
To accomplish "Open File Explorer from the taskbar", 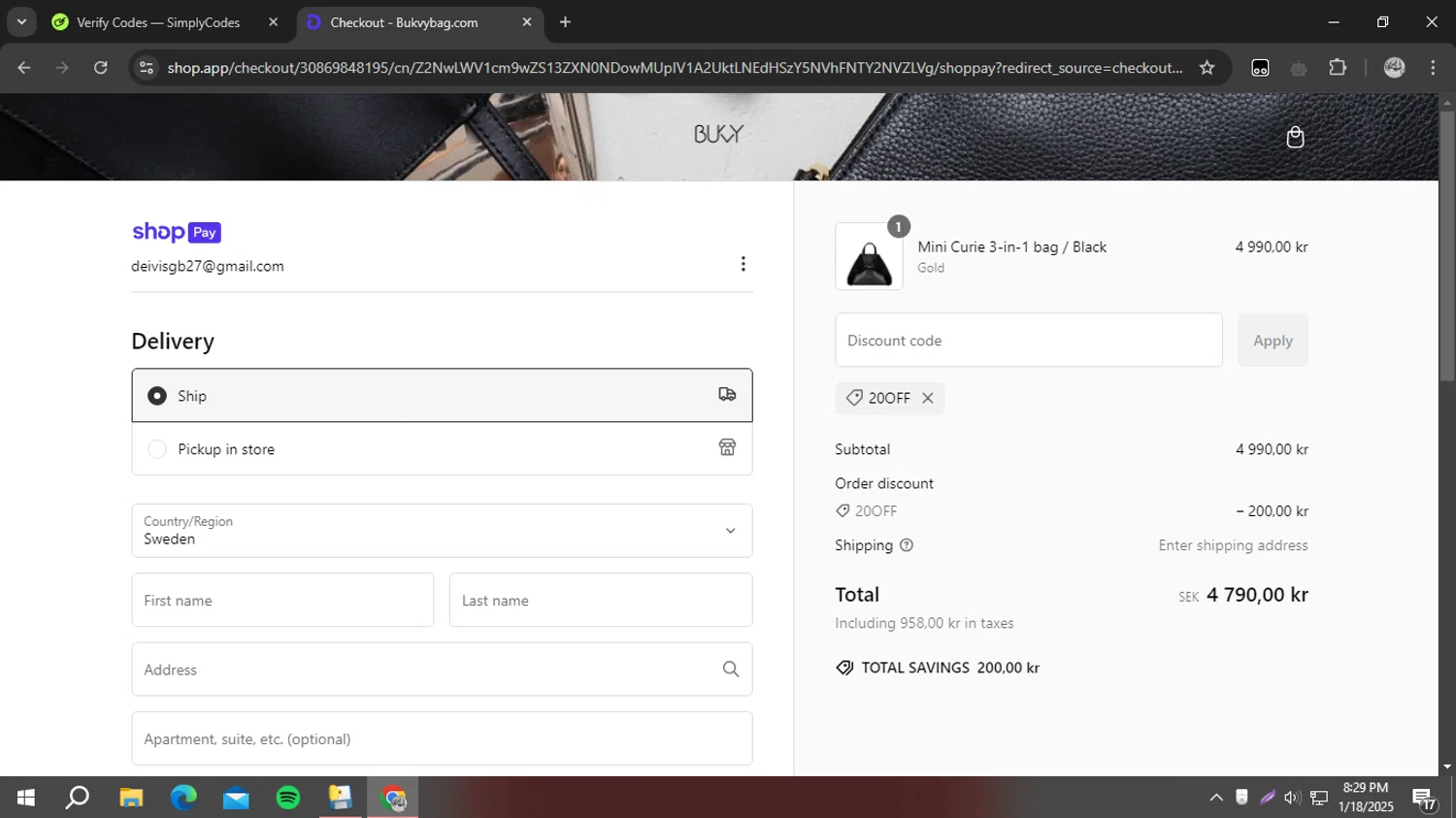I will tap(131, 798).
